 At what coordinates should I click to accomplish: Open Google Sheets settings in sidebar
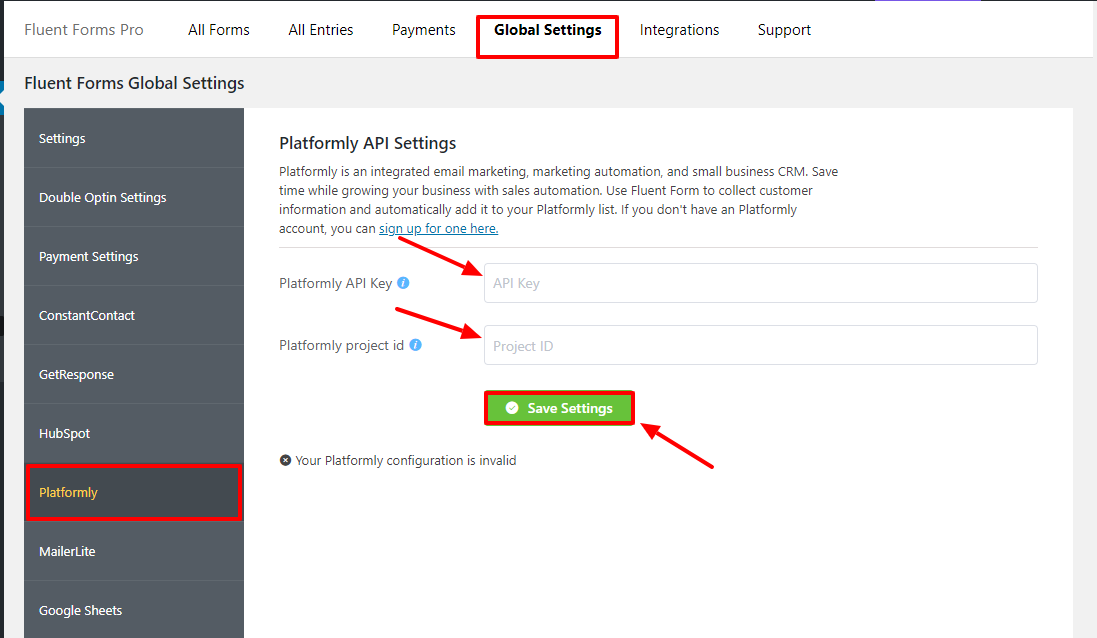point(80,610)
